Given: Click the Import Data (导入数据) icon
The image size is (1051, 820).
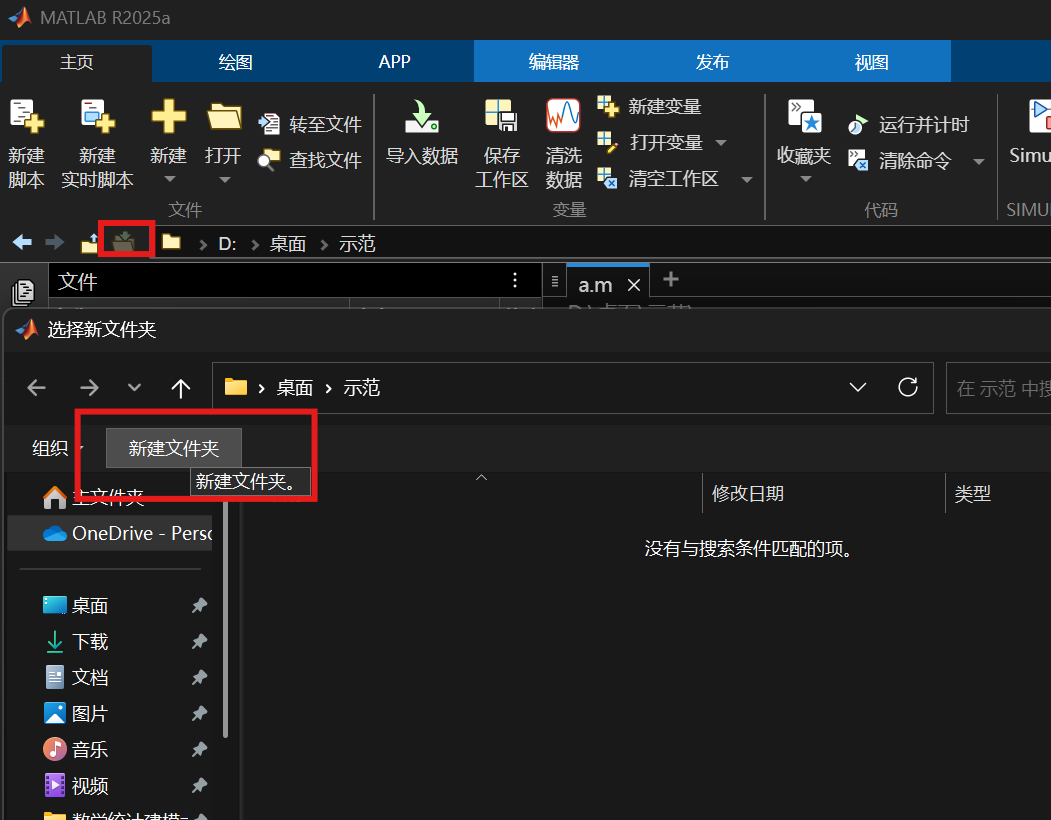Looking at the screenshot, I should pos(422,116).
